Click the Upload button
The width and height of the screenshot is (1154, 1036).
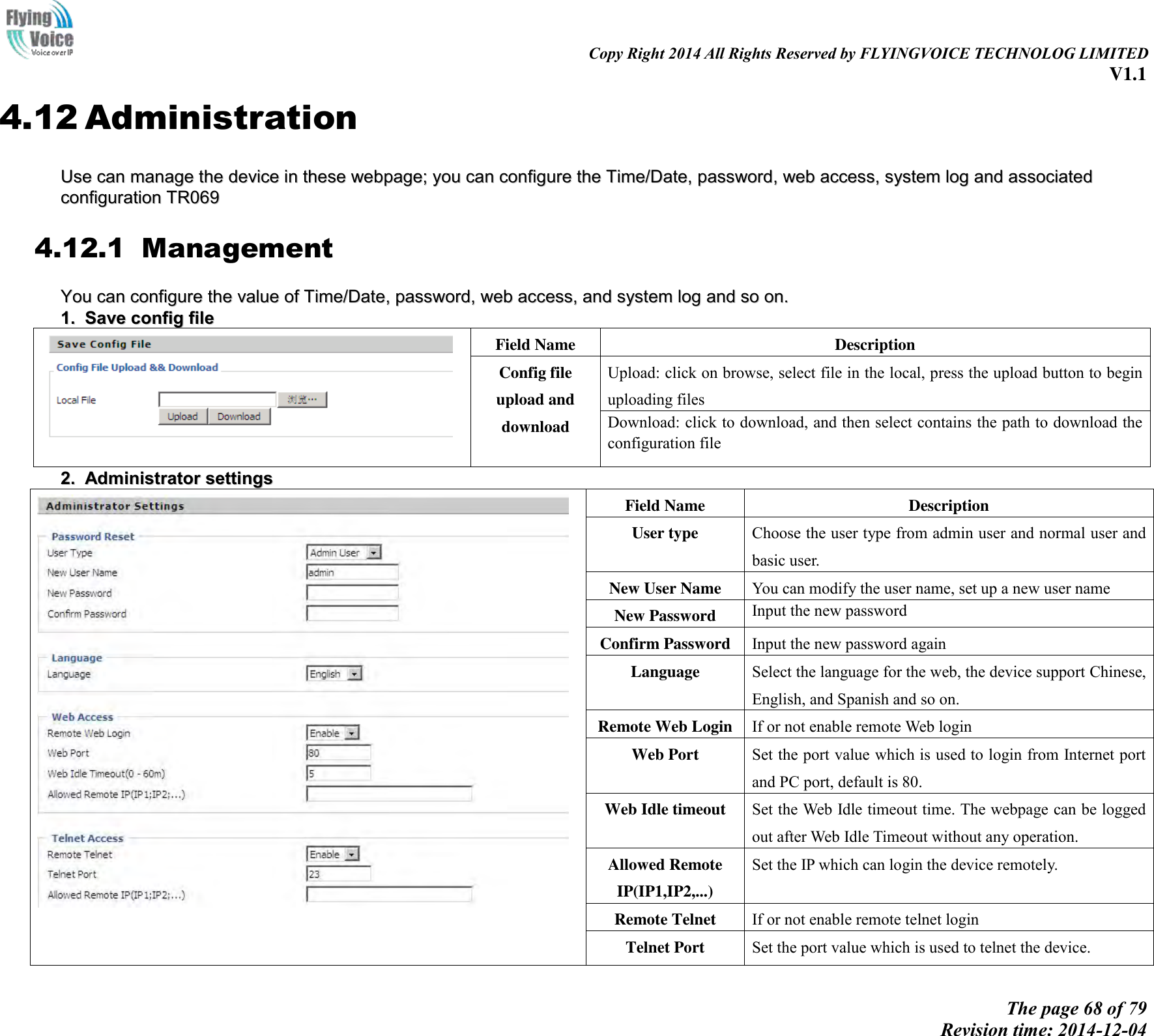coord(182,416)
